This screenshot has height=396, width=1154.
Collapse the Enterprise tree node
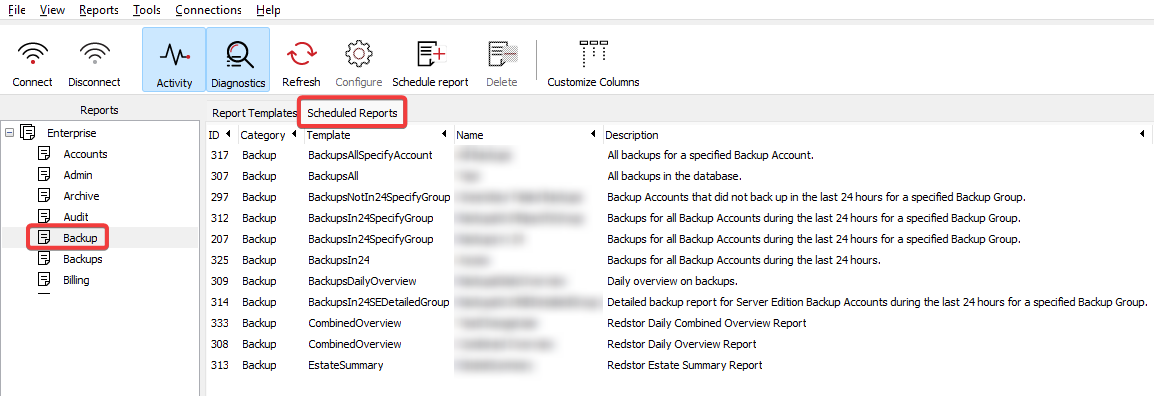[x=9, y=133]
